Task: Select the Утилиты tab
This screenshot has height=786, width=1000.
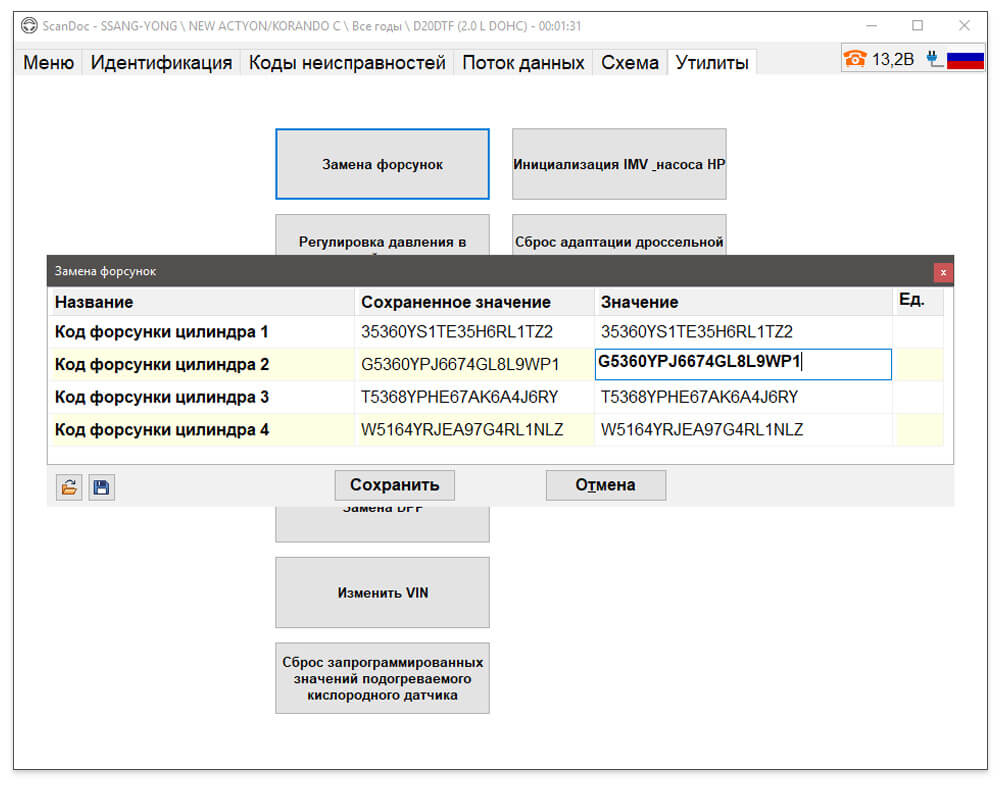Action: (712, 63)
